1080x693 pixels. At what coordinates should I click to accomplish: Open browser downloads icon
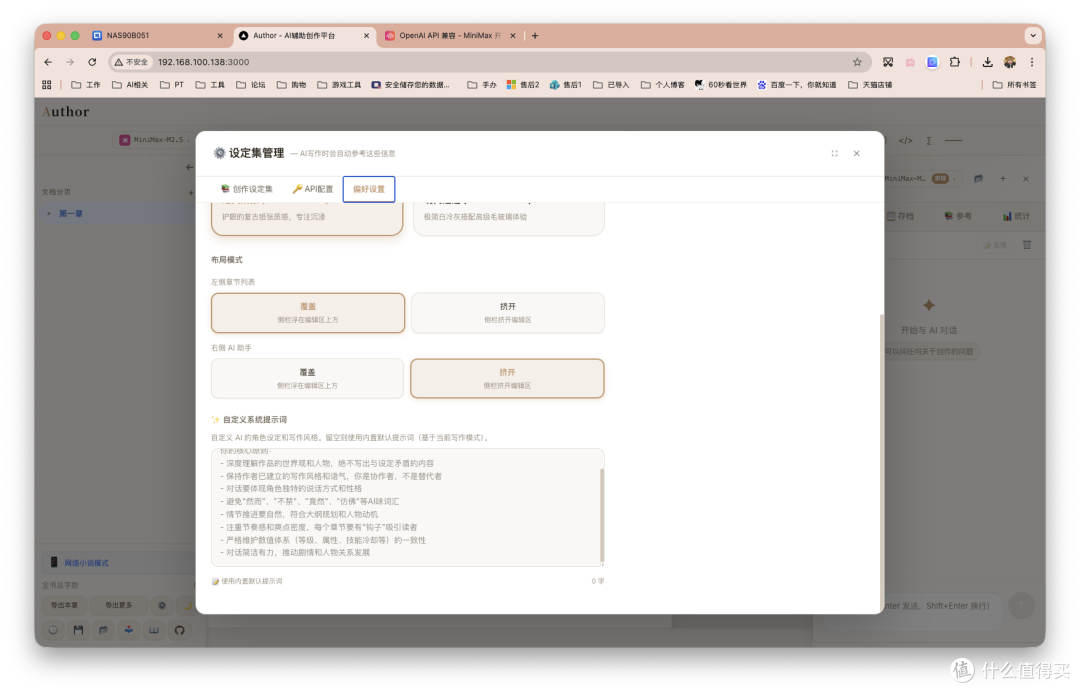point(988,62)
